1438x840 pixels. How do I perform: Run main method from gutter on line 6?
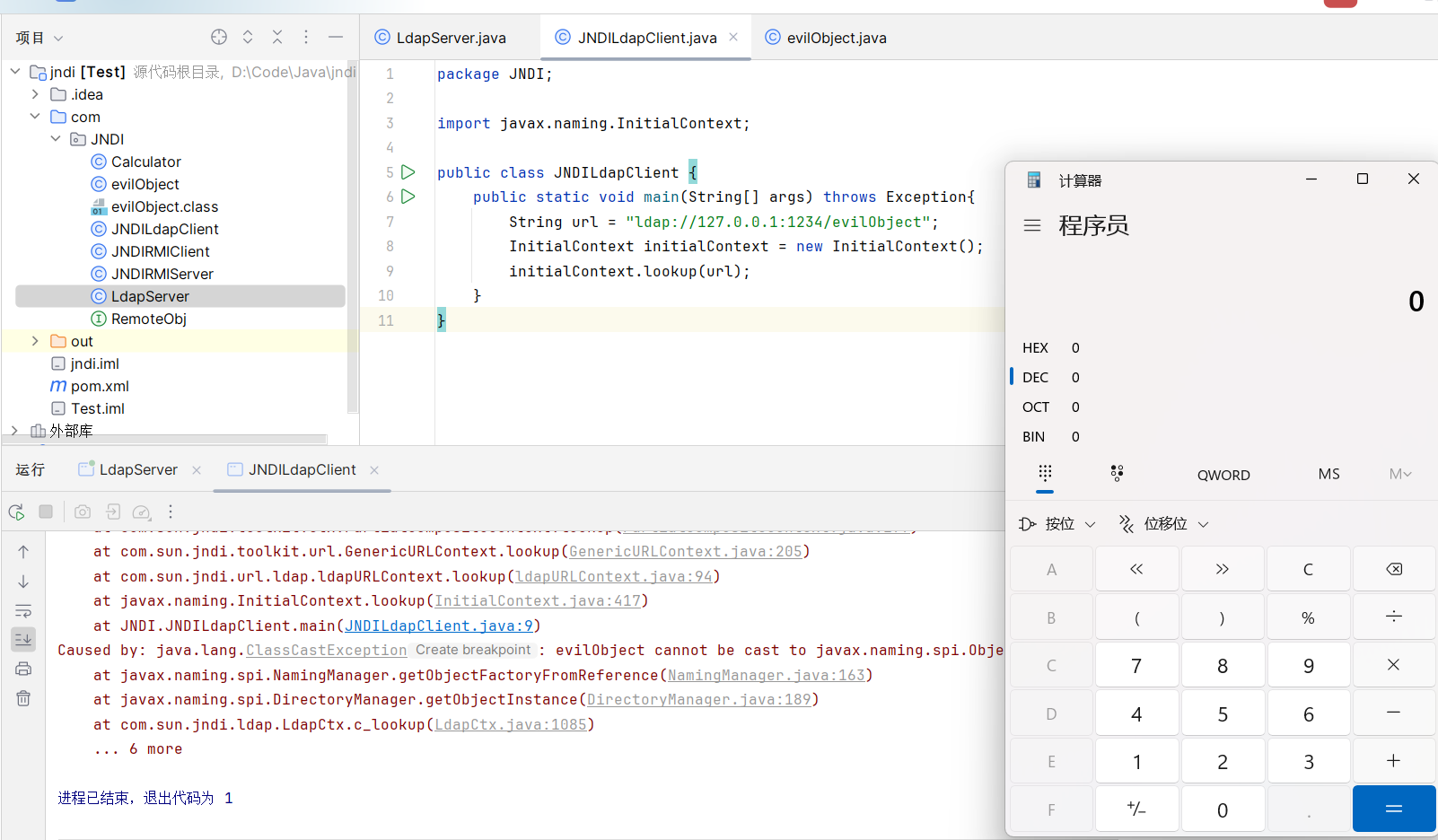(408, 196)
